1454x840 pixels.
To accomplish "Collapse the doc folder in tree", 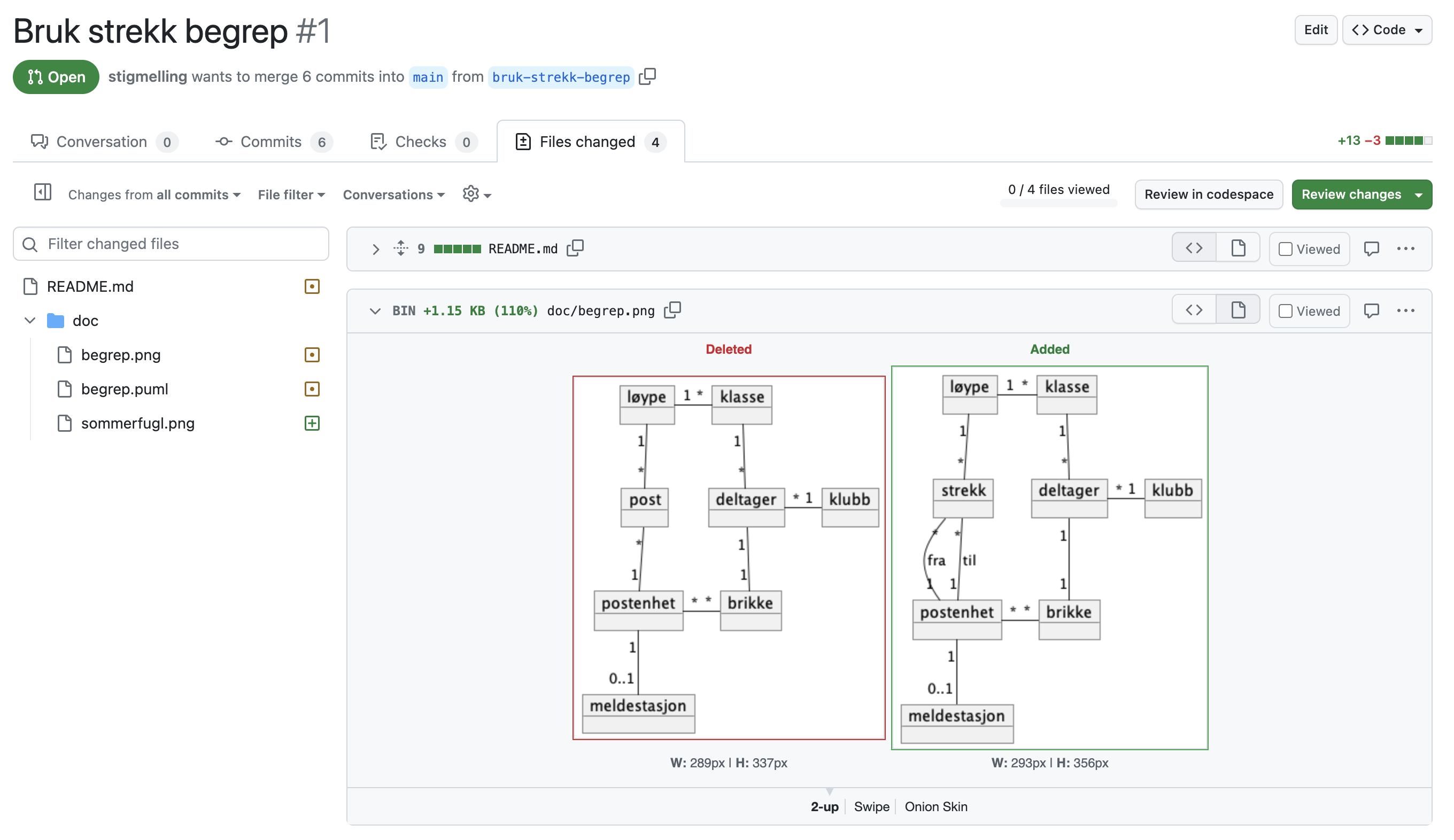I will (x=30, y=320).
